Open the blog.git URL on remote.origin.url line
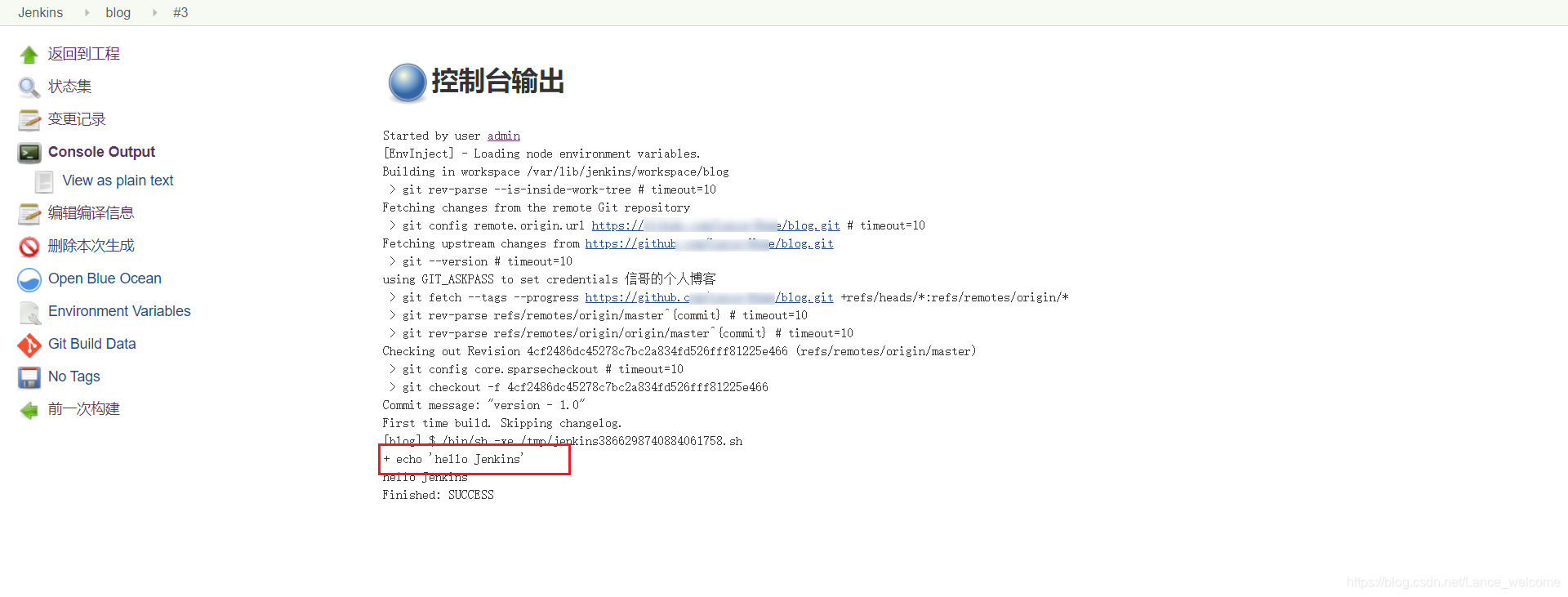The image size is (1568, 597). click(x=715, y=225)
